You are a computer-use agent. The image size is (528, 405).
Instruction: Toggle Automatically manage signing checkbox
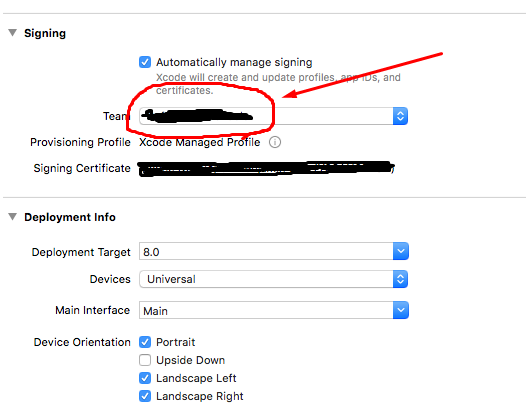coord(145,62)
